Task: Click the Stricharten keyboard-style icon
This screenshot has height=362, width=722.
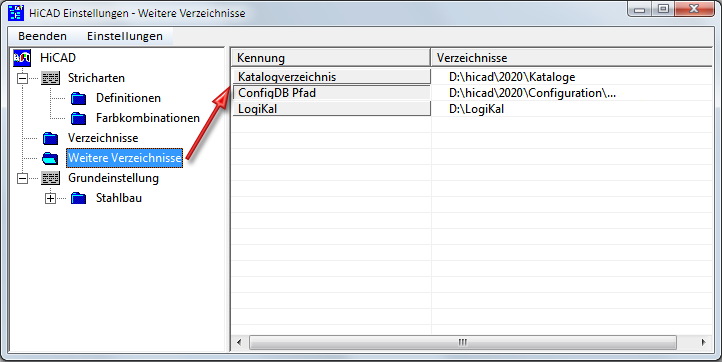Action: 50,78
